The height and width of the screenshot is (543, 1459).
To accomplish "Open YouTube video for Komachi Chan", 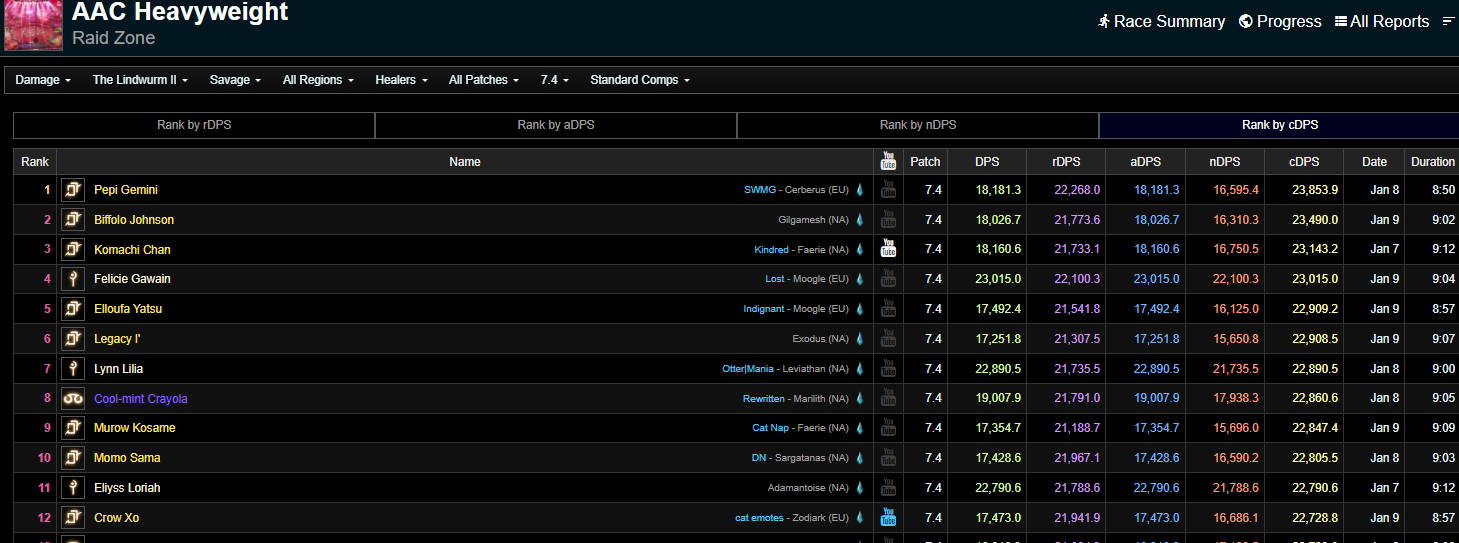I will [888, 249].
